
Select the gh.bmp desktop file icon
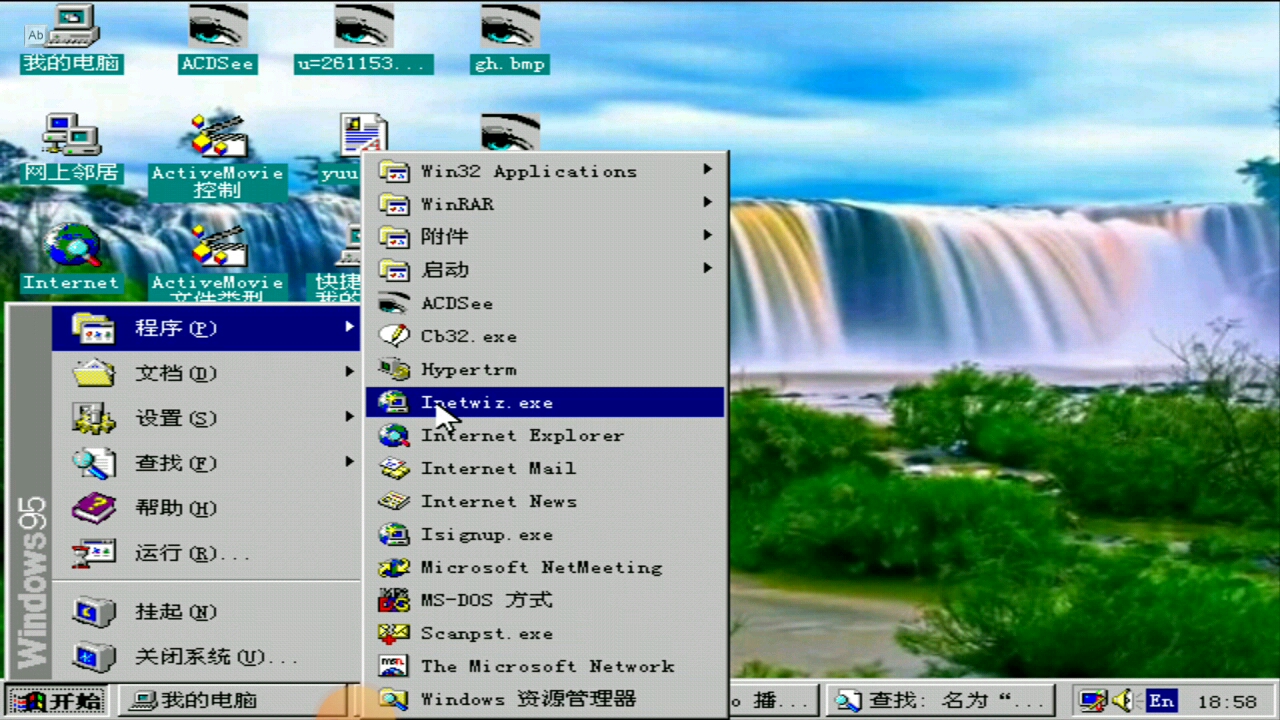point(510,38)
